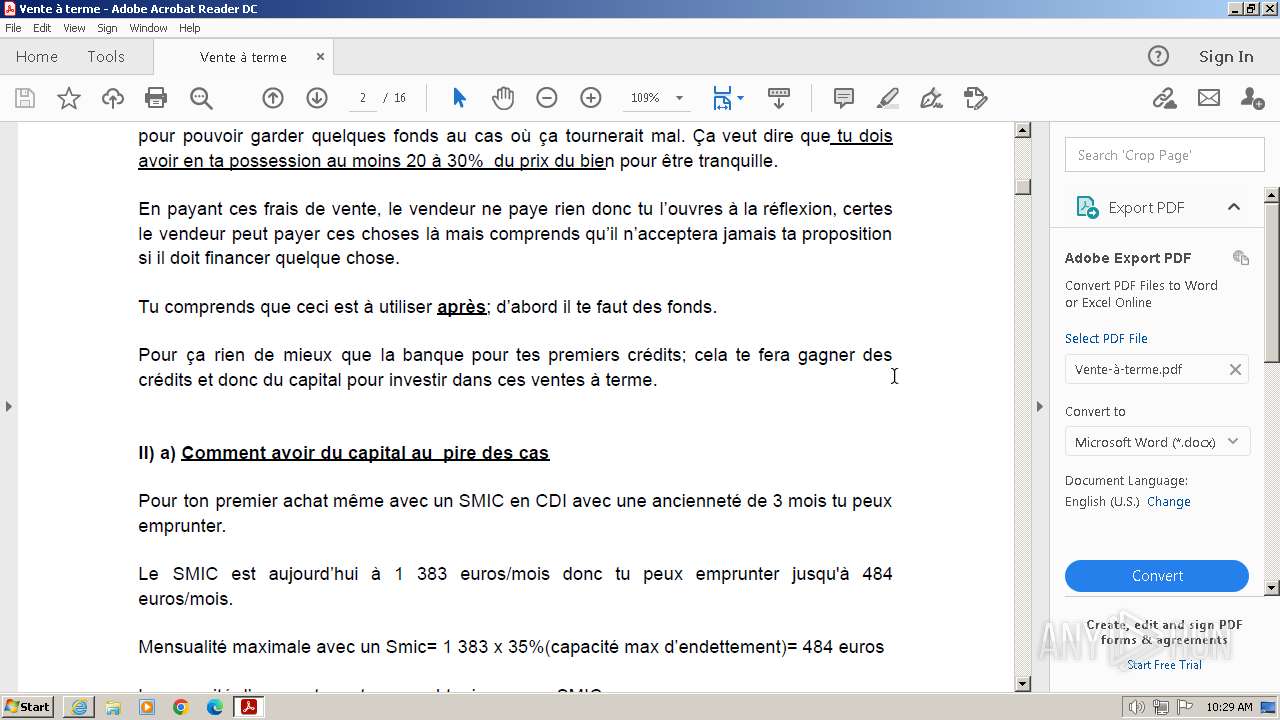Open the read mode keyboard icon

pyautogui.click(x=779, y=98)
